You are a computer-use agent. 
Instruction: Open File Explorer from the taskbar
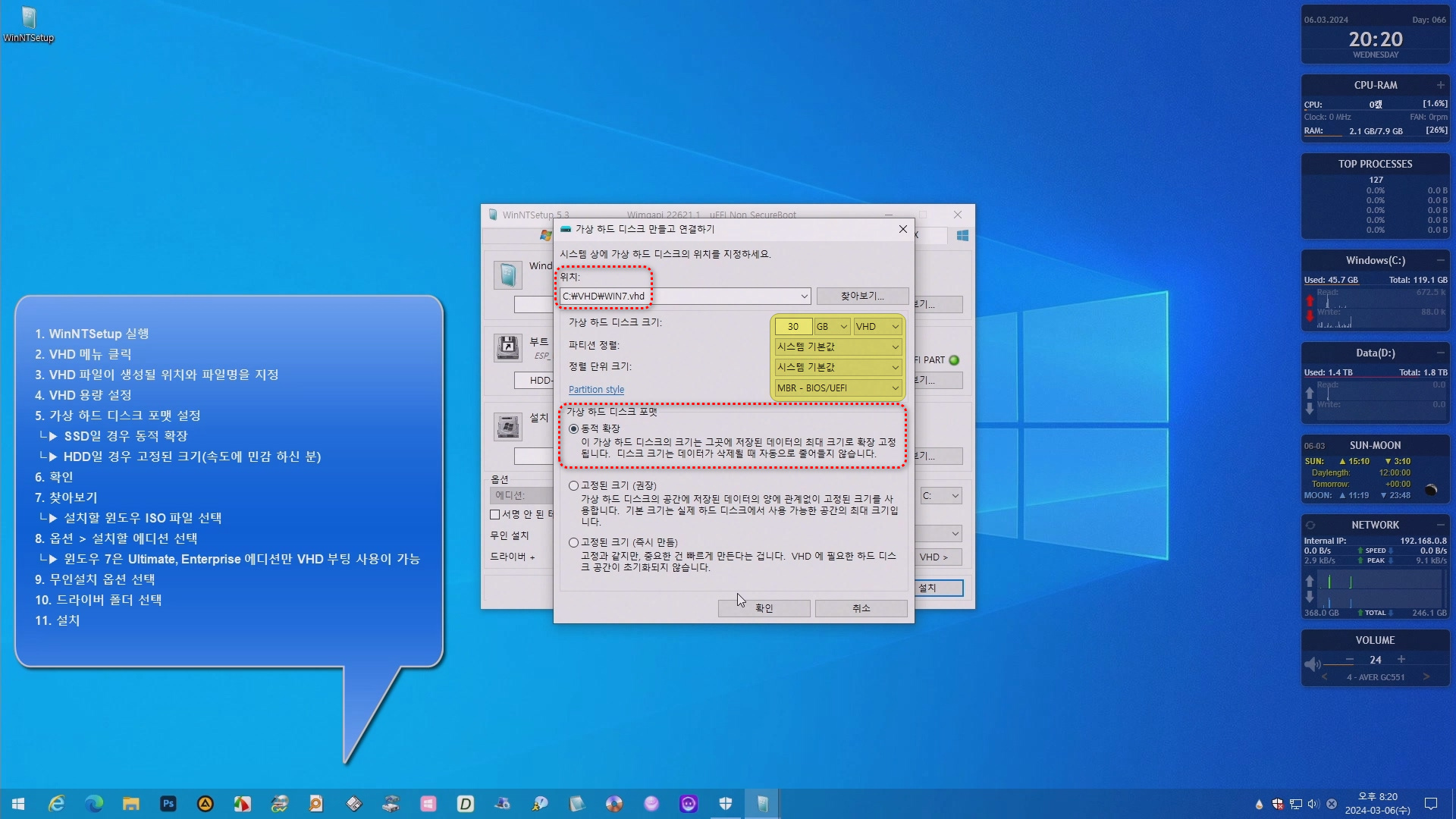(131, 804)
